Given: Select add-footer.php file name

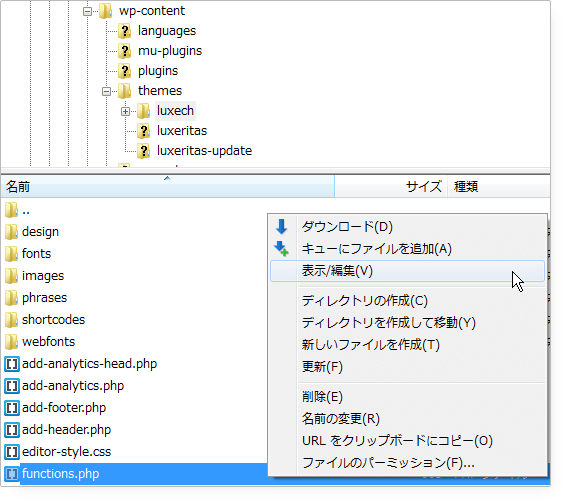Looking at the screenshot, I should 64,408.
